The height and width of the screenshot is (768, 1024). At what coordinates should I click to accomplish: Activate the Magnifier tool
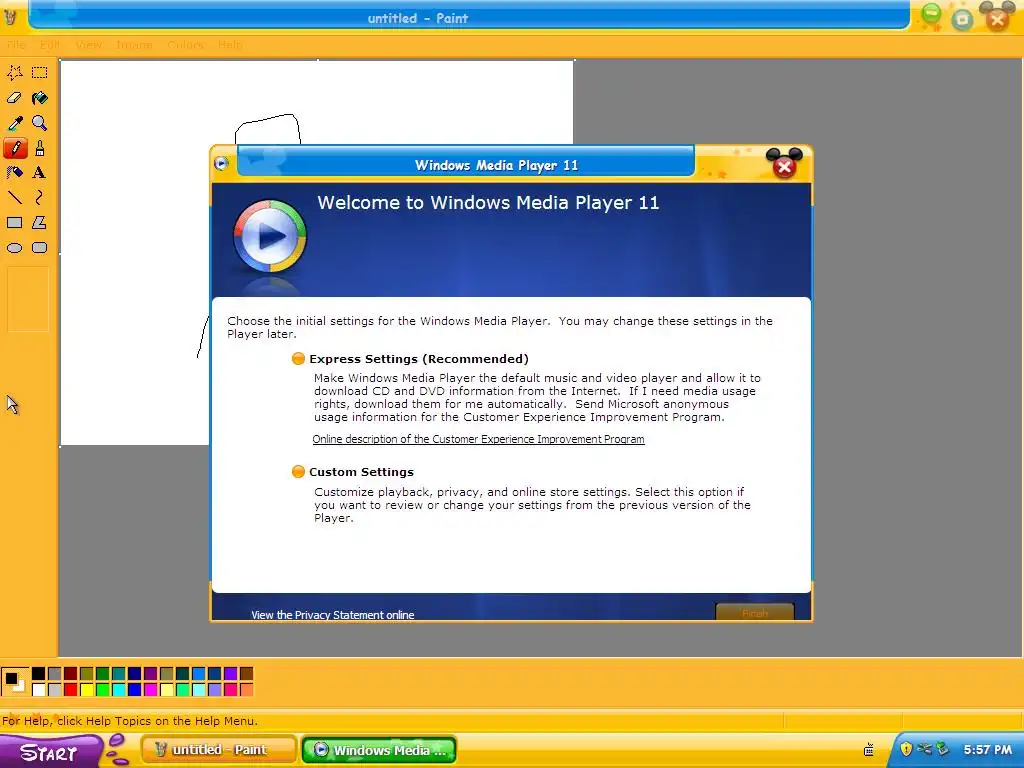39,123
